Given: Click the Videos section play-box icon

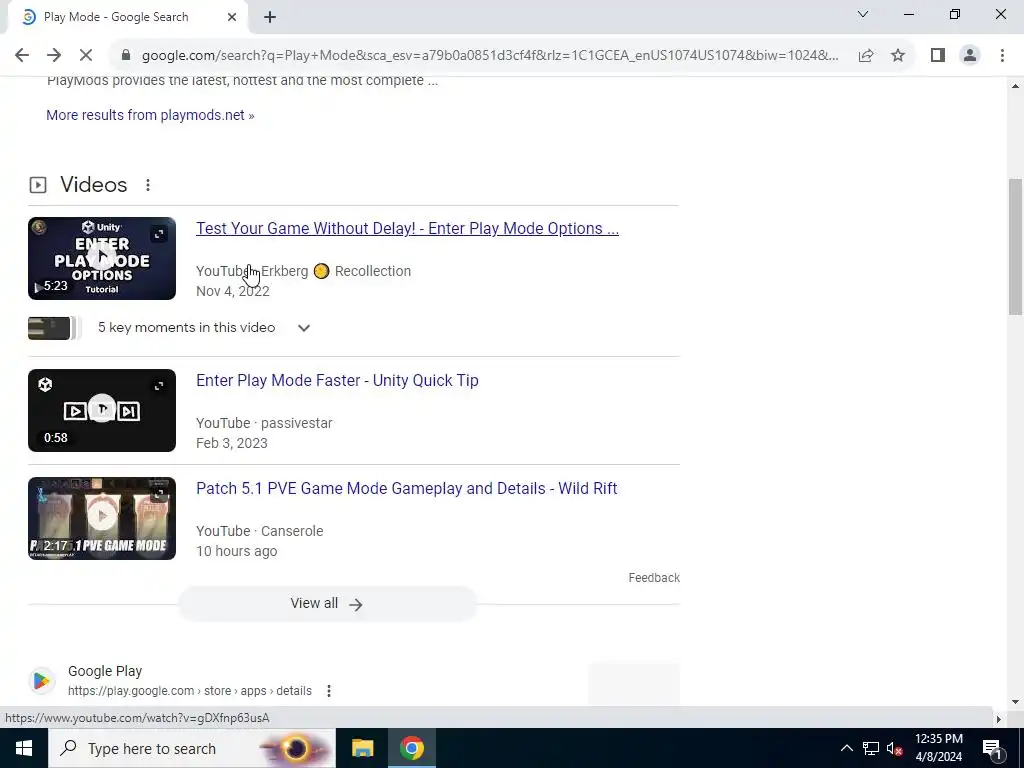Looking at the screenshot, I should pos(38,185).
